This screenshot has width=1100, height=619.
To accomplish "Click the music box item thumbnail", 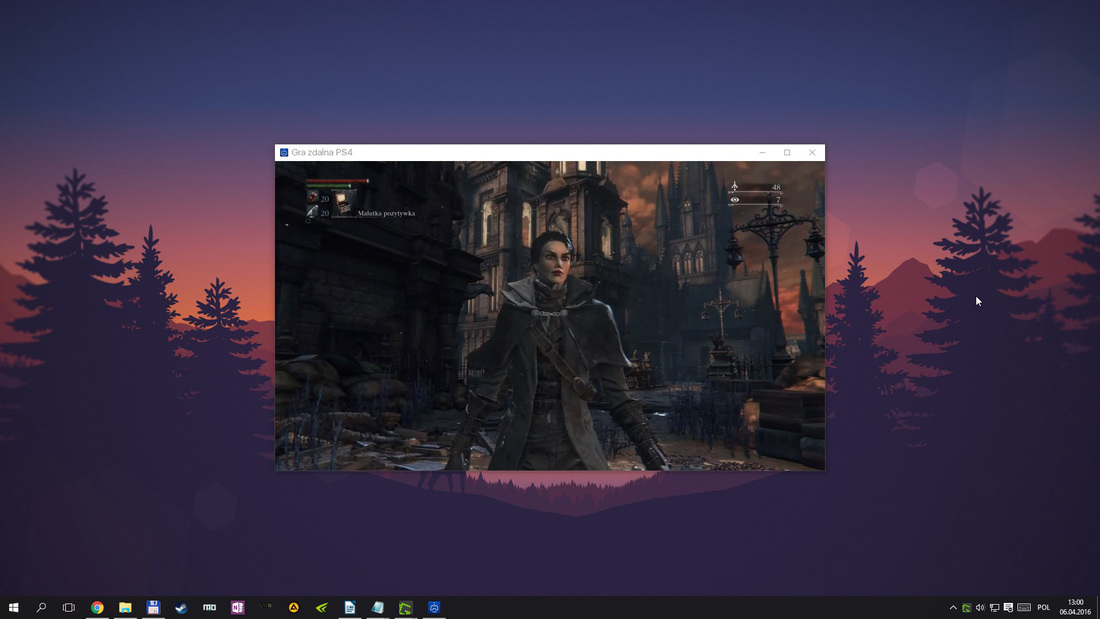I will click(x=343, y=204).
